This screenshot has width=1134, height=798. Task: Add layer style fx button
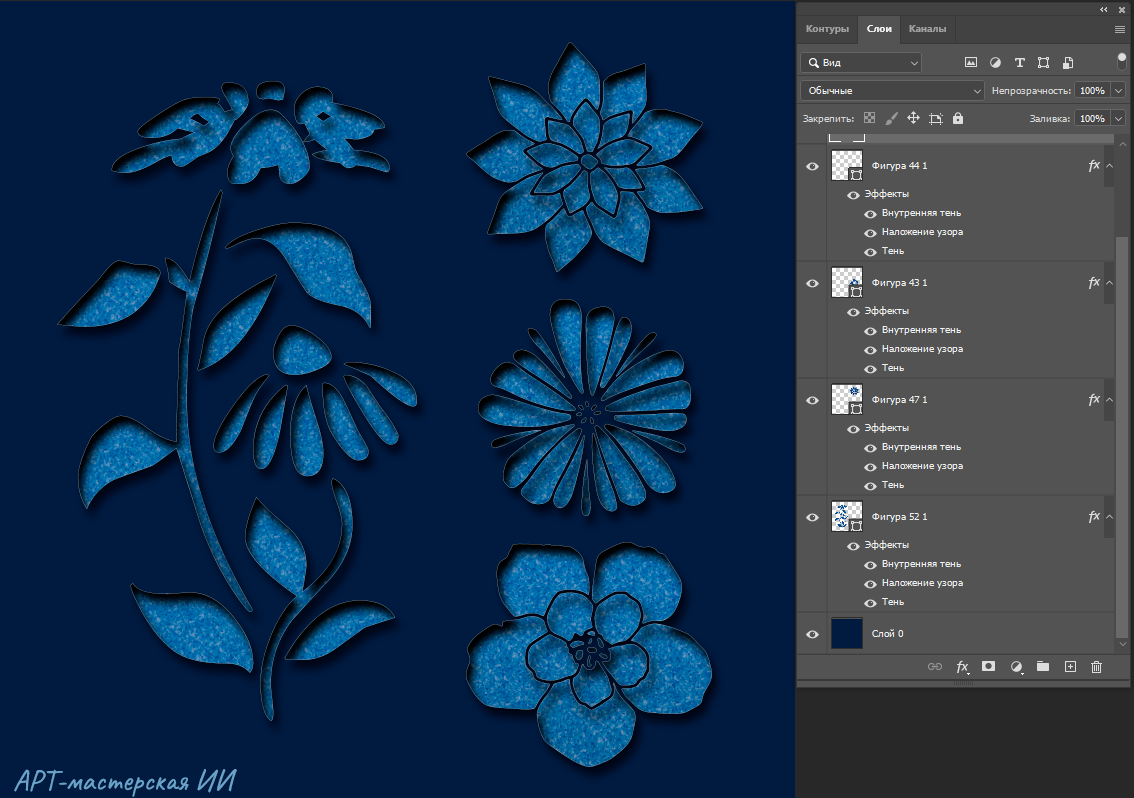[x=962, y=667]
